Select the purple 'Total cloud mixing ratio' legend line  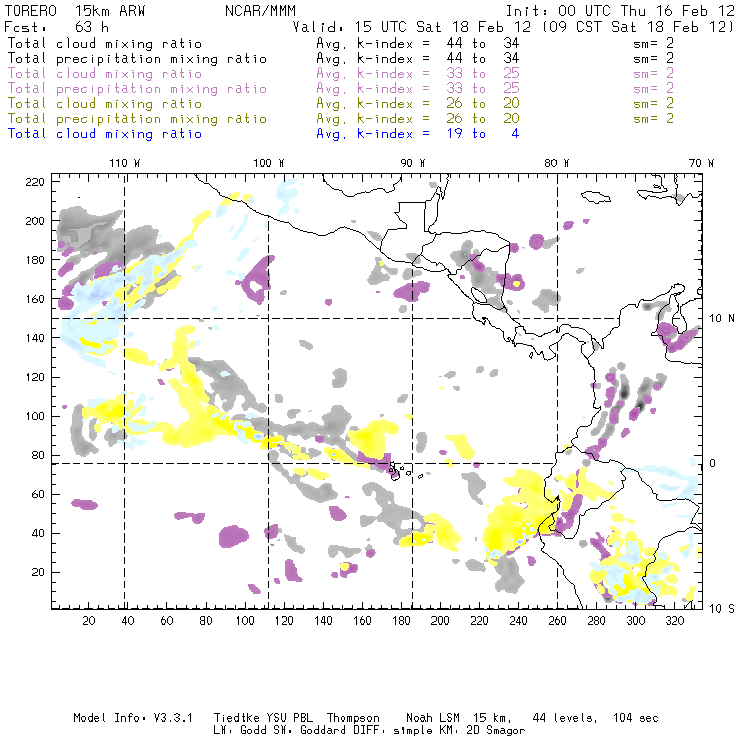coord(105,74)
